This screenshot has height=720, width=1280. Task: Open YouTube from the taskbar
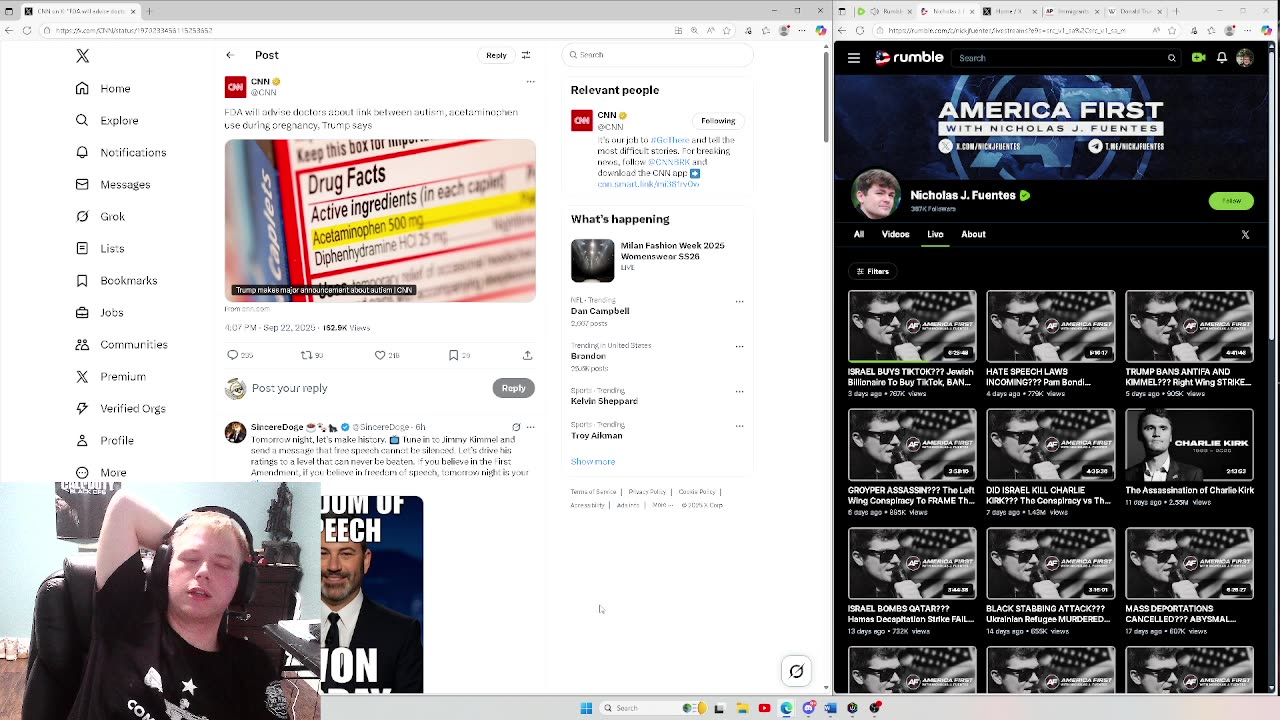pos(764,708)
